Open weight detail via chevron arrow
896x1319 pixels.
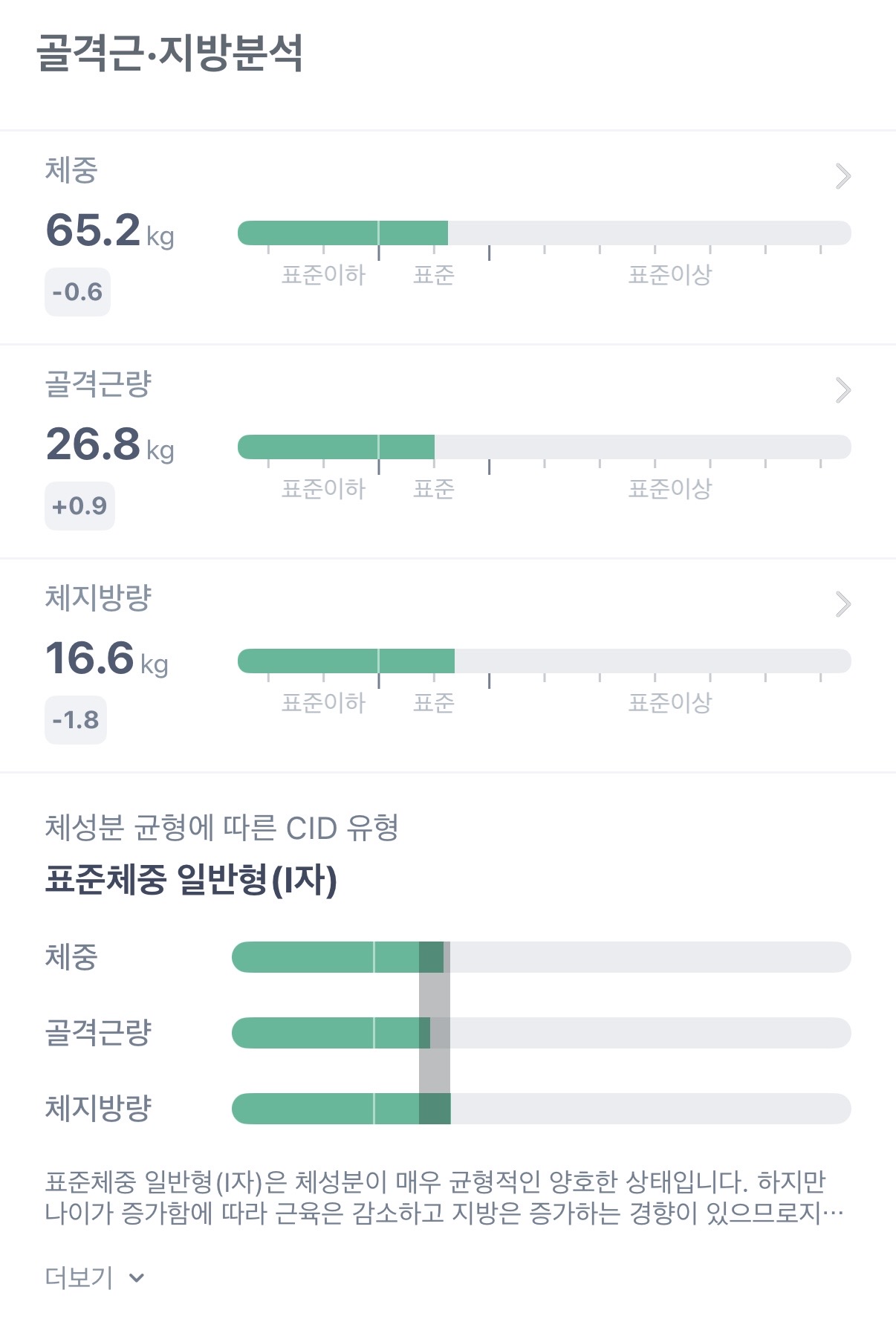tap(843, 176)
